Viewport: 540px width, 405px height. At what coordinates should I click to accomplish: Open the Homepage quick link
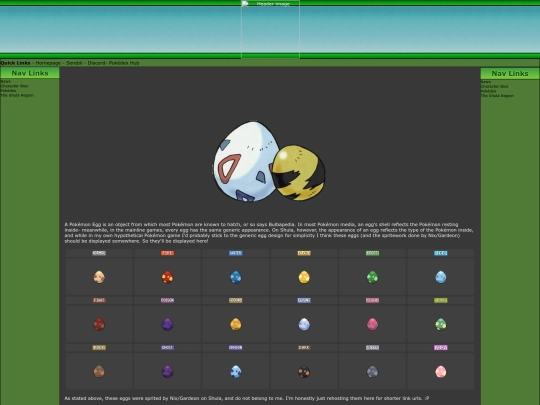(x=48, y=63)
